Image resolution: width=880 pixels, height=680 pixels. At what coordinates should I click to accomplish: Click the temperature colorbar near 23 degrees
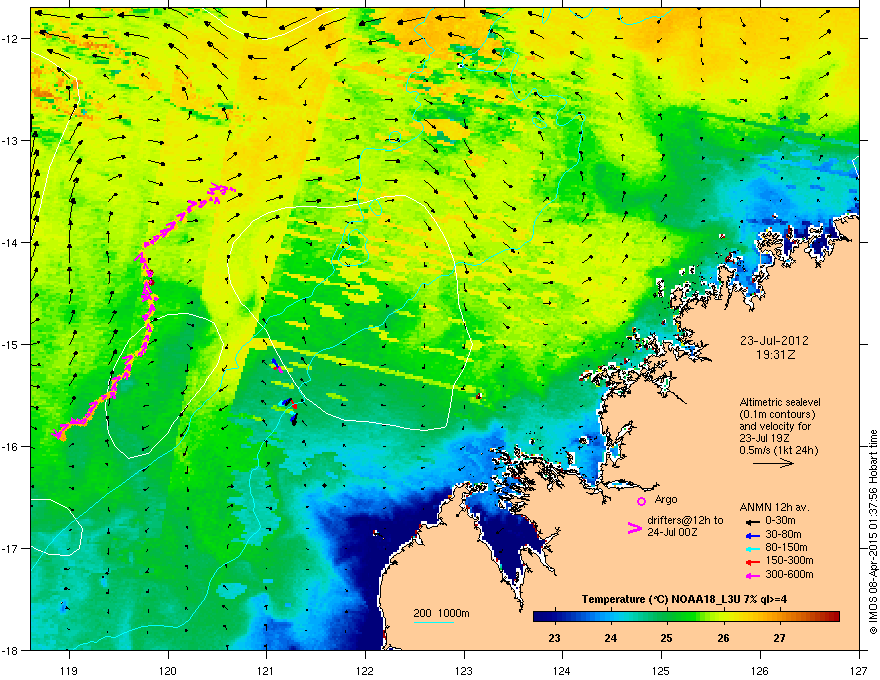(x=554, y=616)
